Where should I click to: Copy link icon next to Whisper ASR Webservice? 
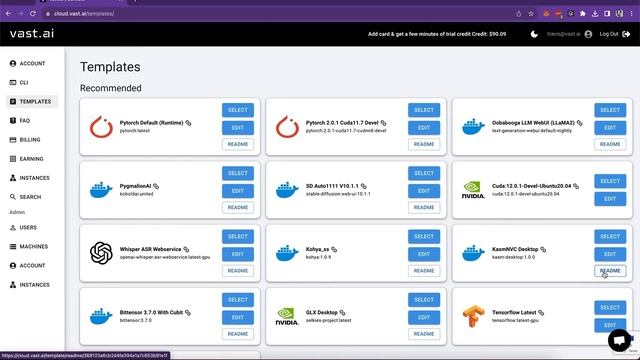click(x=186, y=249)
